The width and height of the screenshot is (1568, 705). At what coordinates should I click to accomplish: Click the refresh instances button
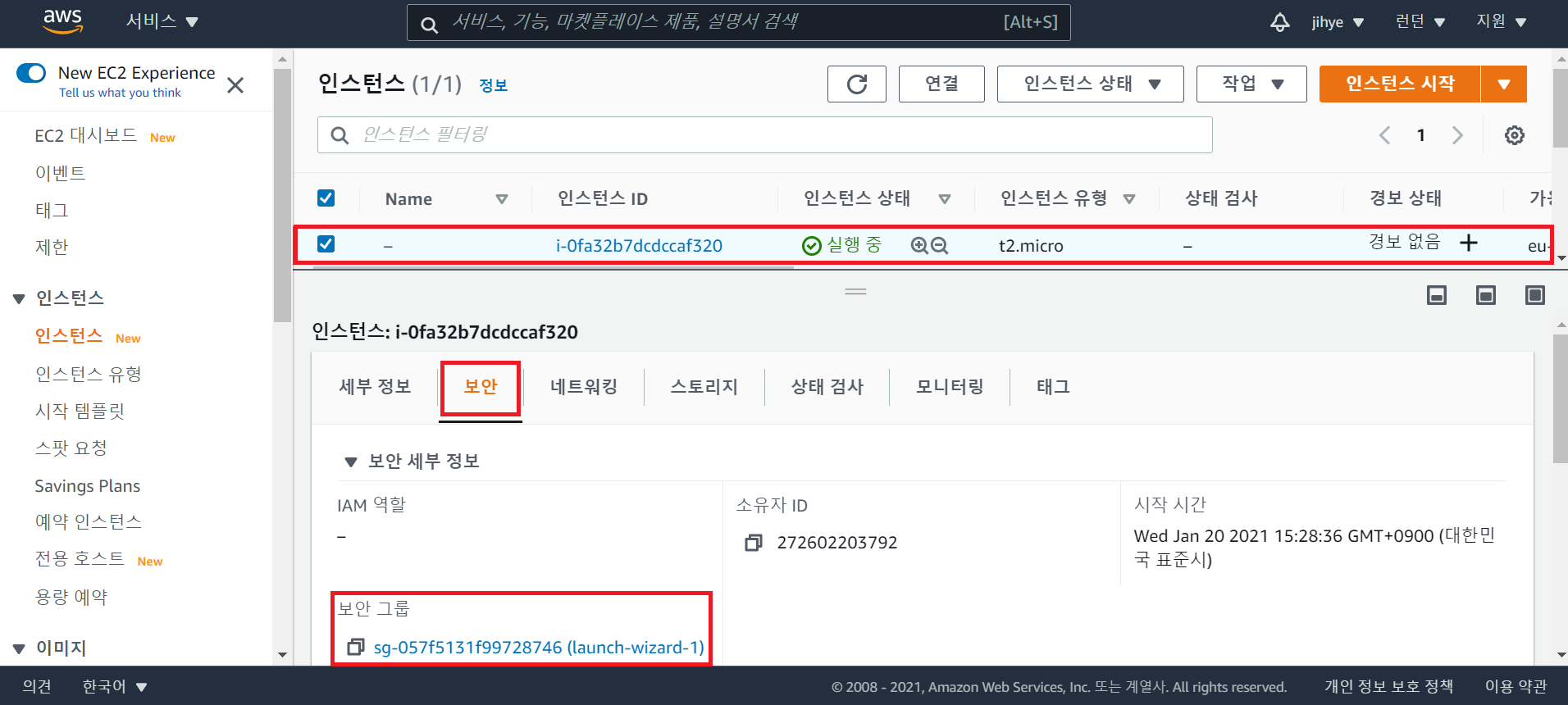(x=857, y=84)
